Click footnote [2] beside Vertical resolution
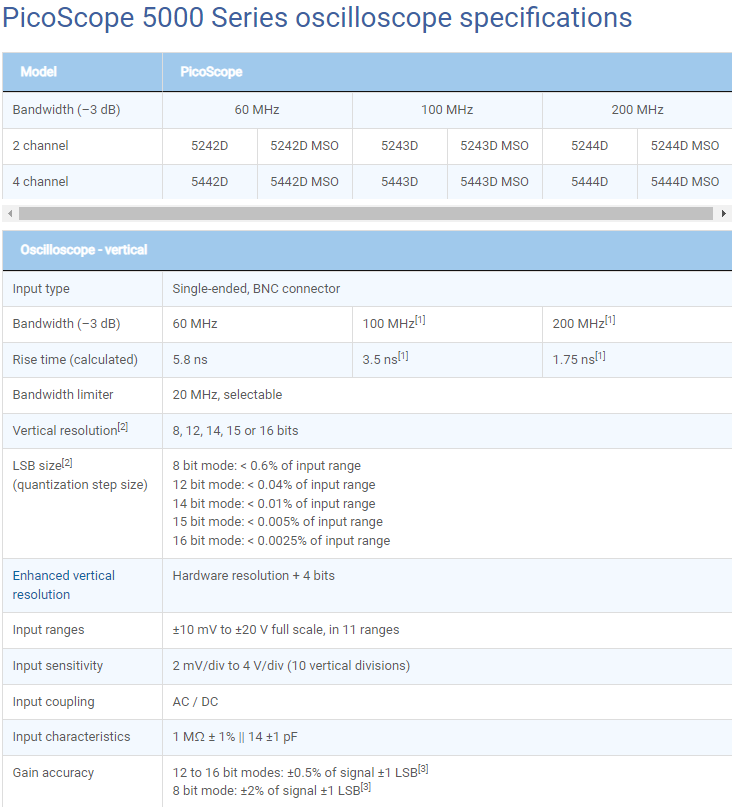Screen dimensions: 738x807 122,427
